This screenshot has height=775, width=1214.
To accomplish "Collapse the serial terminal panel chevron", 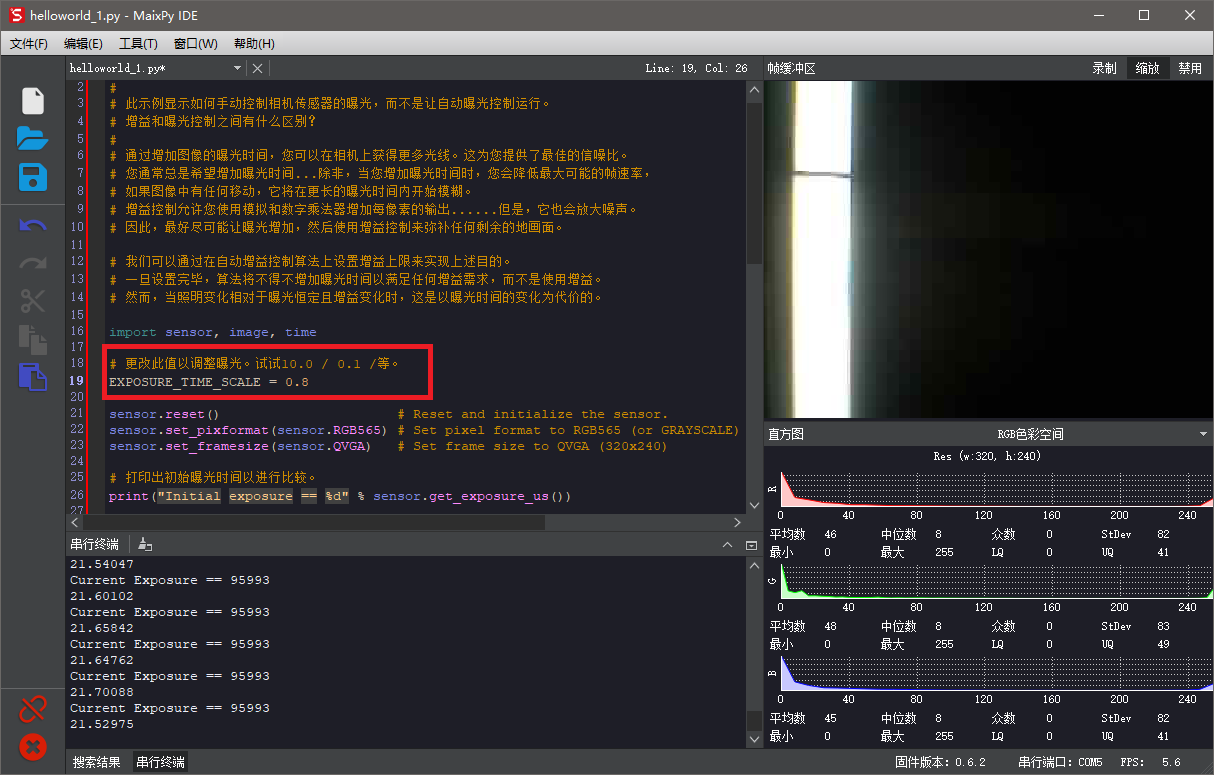I will coord(728,544).
